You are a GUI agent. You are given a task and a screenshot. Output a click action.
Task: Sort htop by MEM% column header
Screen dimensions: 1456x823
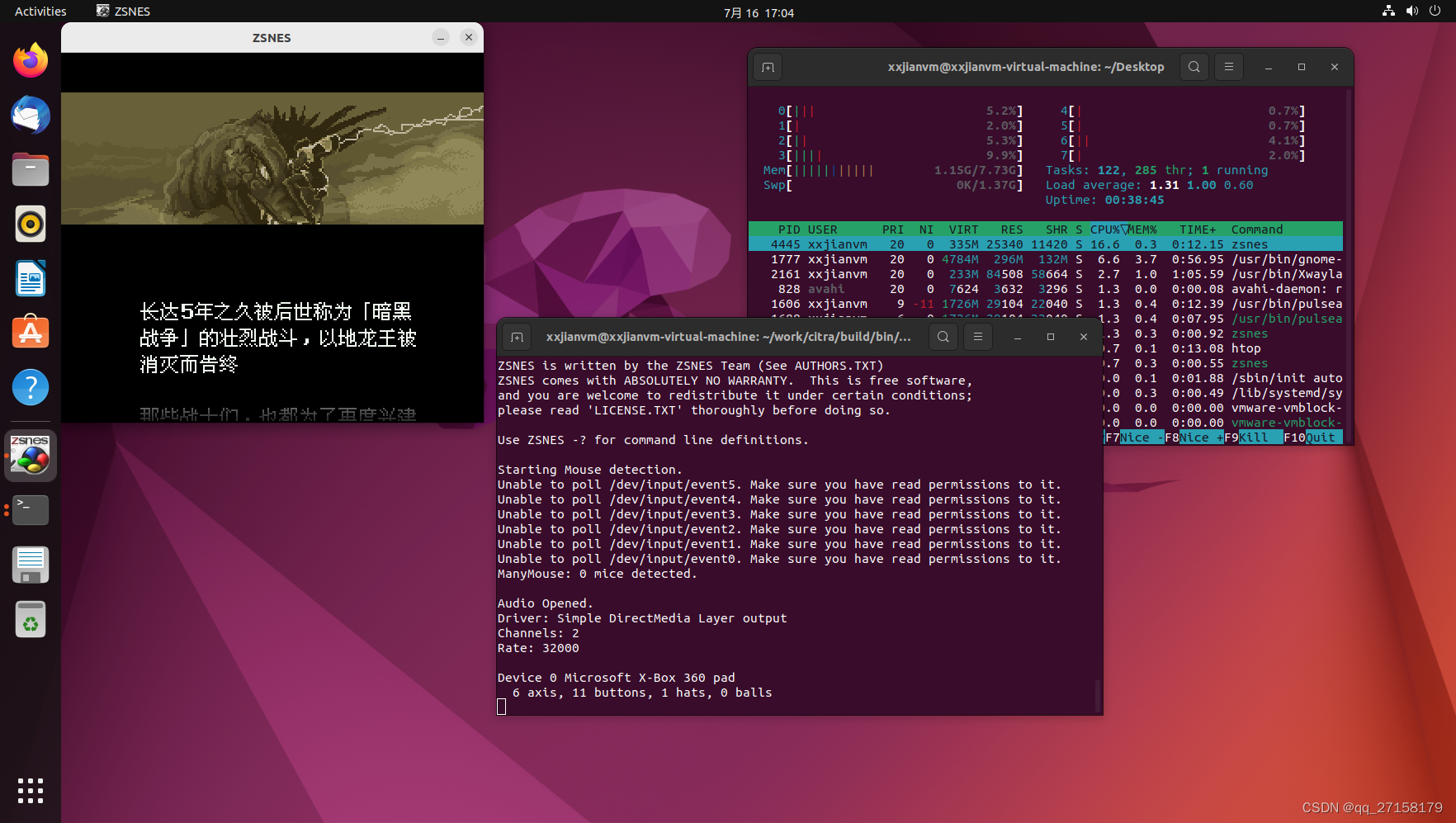[1142, 229]
